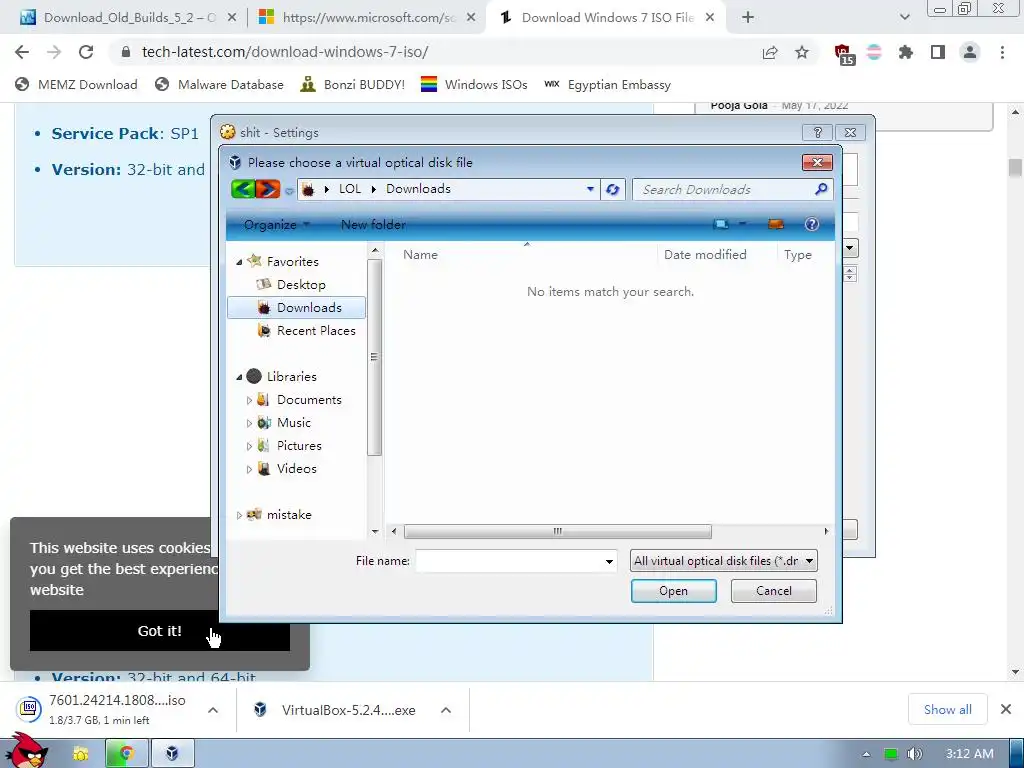Change the view icon in file dialog toolbar
Viewport: 1024px width, 768px height.
[721, 225]
